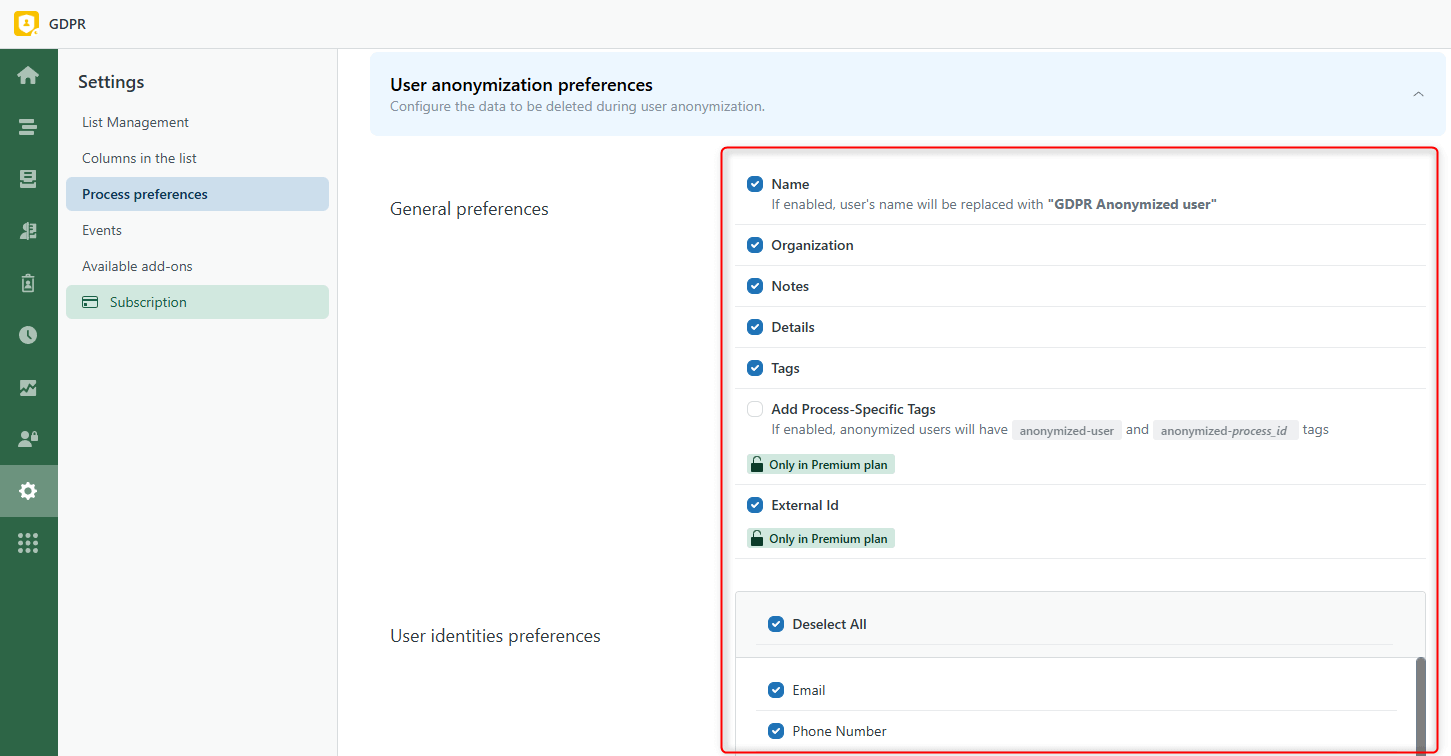Image resolution: width=1451 pixels, height=756 pixels.
Task: Open Events settings
Action: [x=197, y=230]
